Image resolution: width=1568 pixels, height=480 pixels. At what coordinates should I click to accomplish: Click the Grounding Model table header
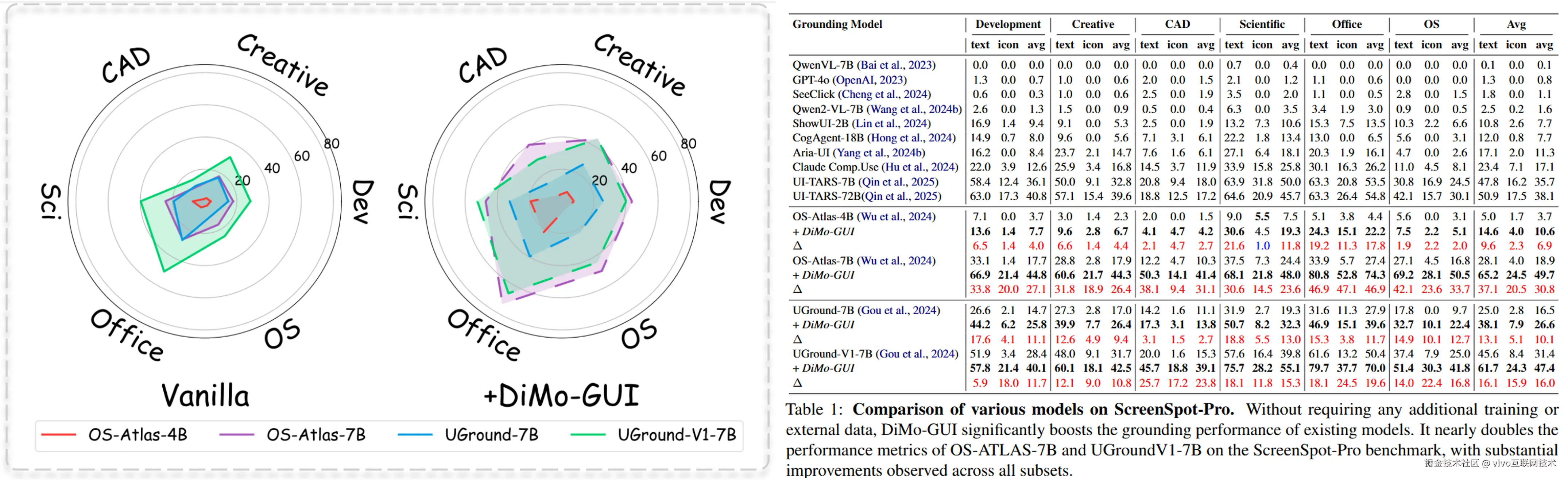click(837, 24)
